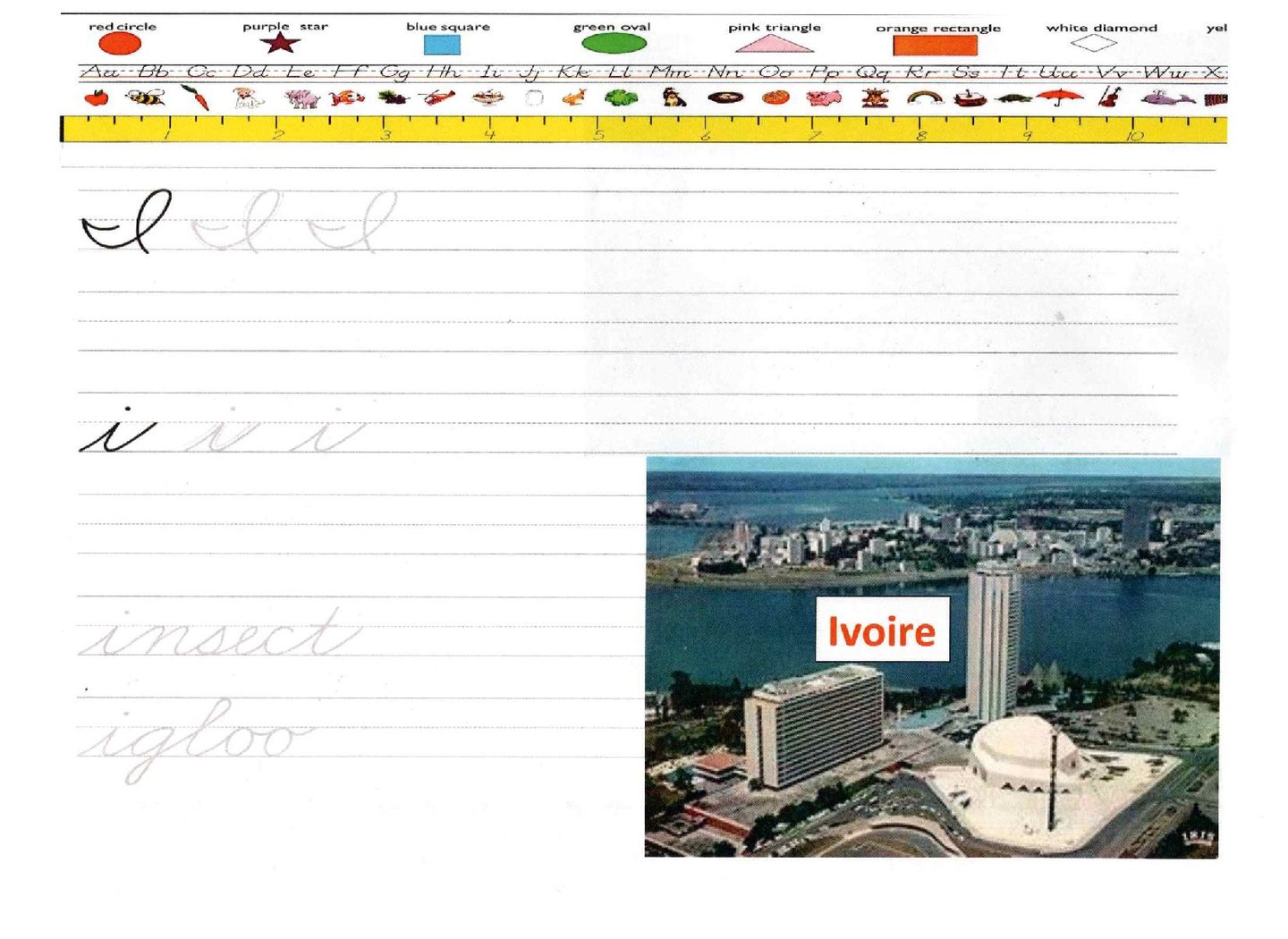The width and height of the screenshot is (1288, 939).
Task: Select the violin picture under Vv
Action: 1110,97
